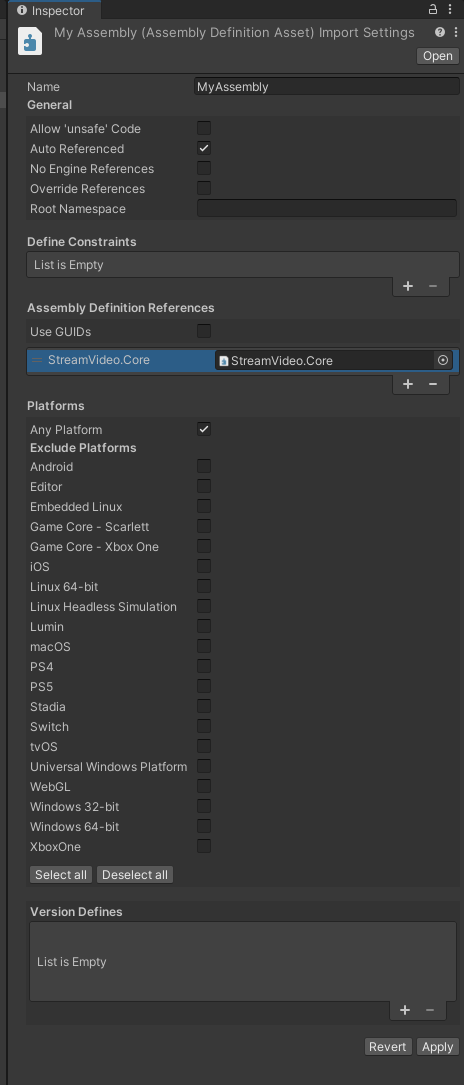The height and width of the screenshot is (1085, 464).
Task: Exclude the Android platform
Action: [x=204, y=466]
